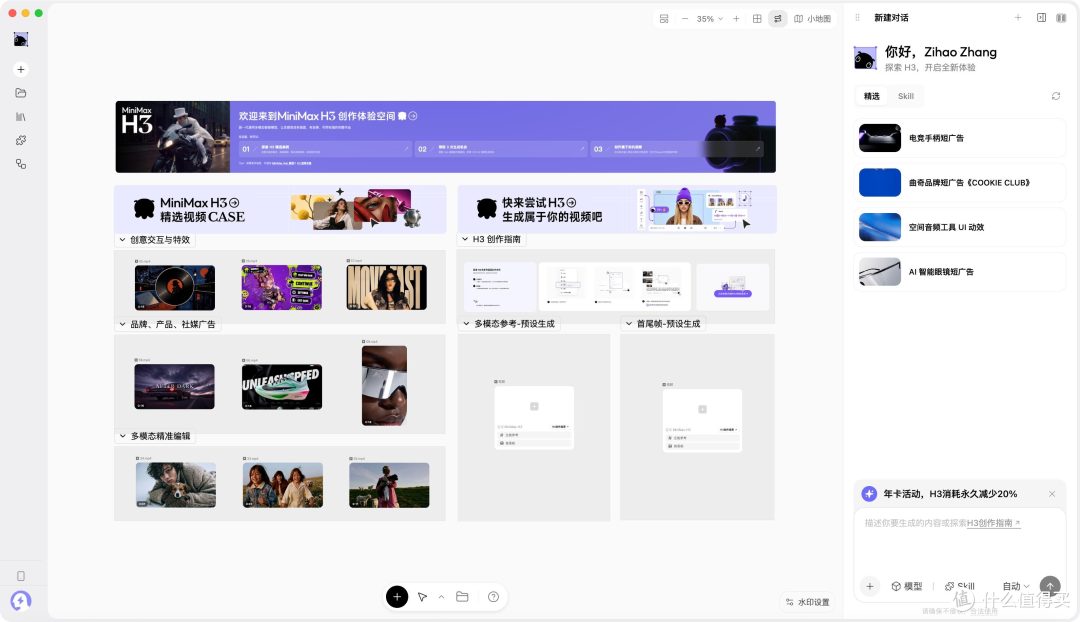Open the vinyl record video thumbnail
This screenshot has height=622, width=1080.
tap(175, 287)
